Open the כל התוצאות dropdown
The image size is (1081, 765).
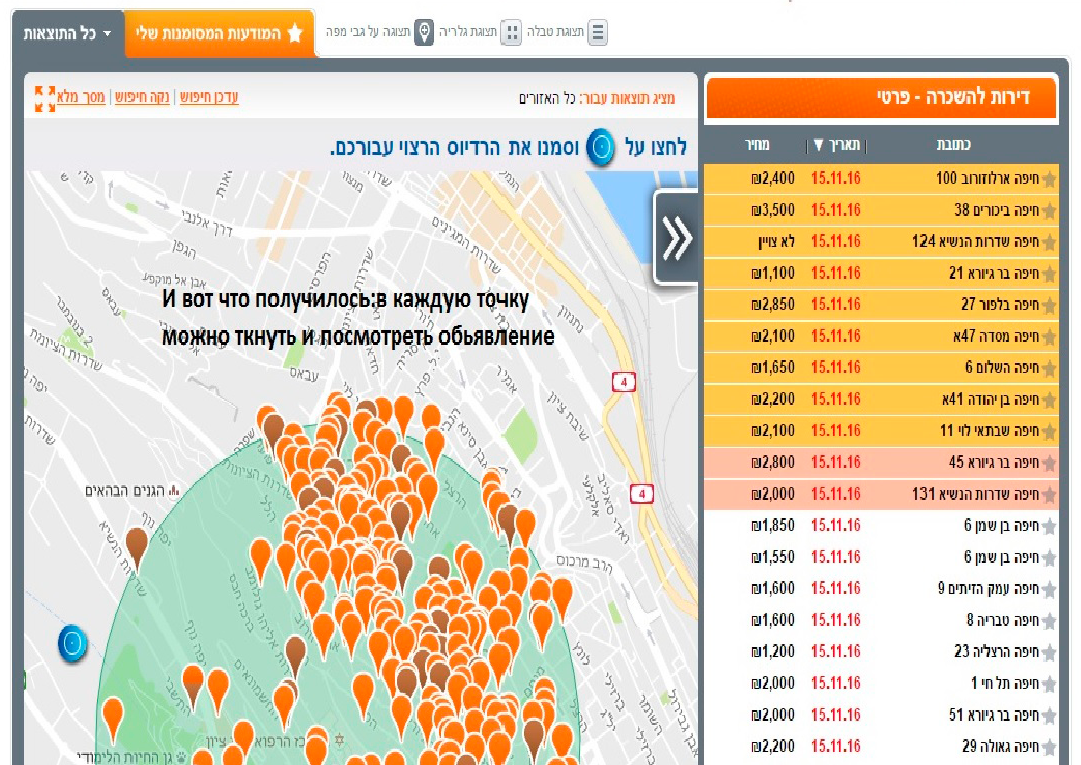[68, 34]
